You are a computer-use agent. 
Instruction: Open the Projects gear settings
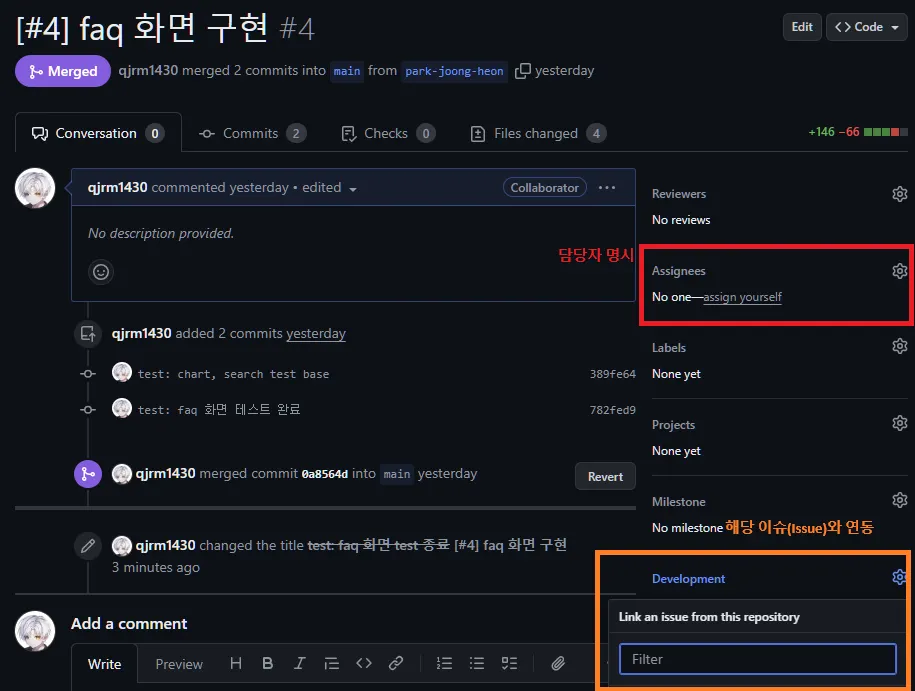tap(899, 423)
